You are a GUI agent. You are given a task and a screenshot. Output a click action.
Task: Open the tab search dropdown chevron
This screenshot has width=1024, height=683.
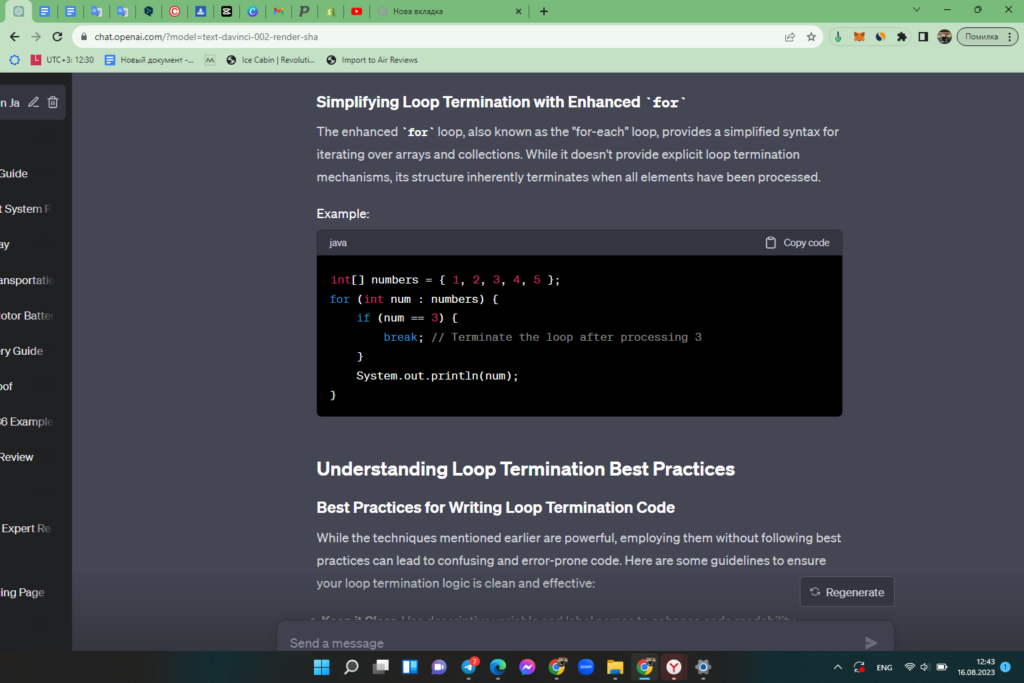click(916, 10)
